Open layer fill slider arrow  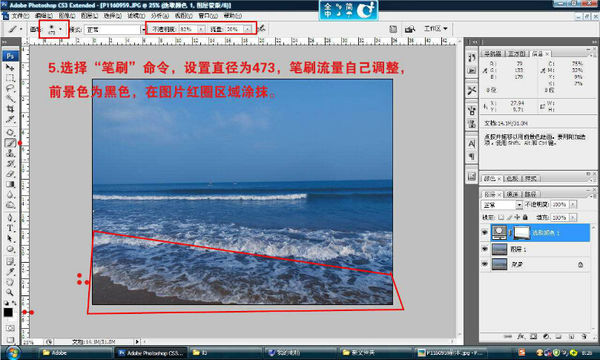[573, 217]
